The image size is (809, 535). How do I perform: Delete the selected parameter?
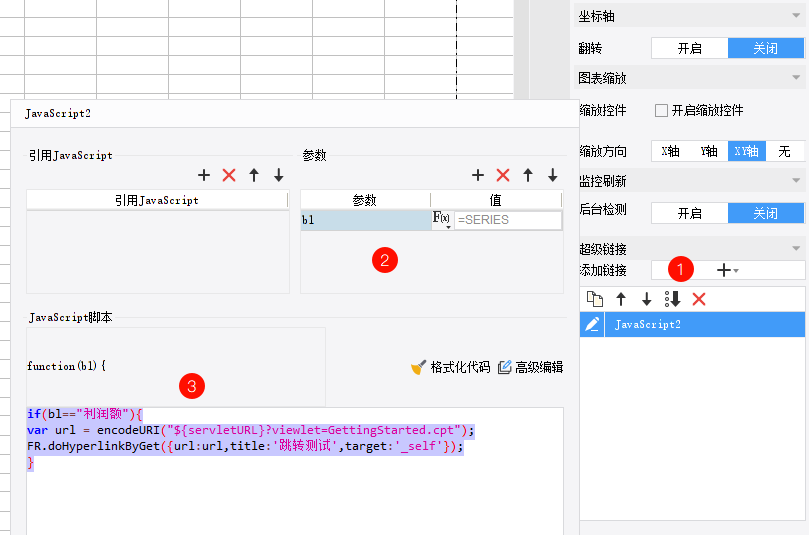(503, 175)
